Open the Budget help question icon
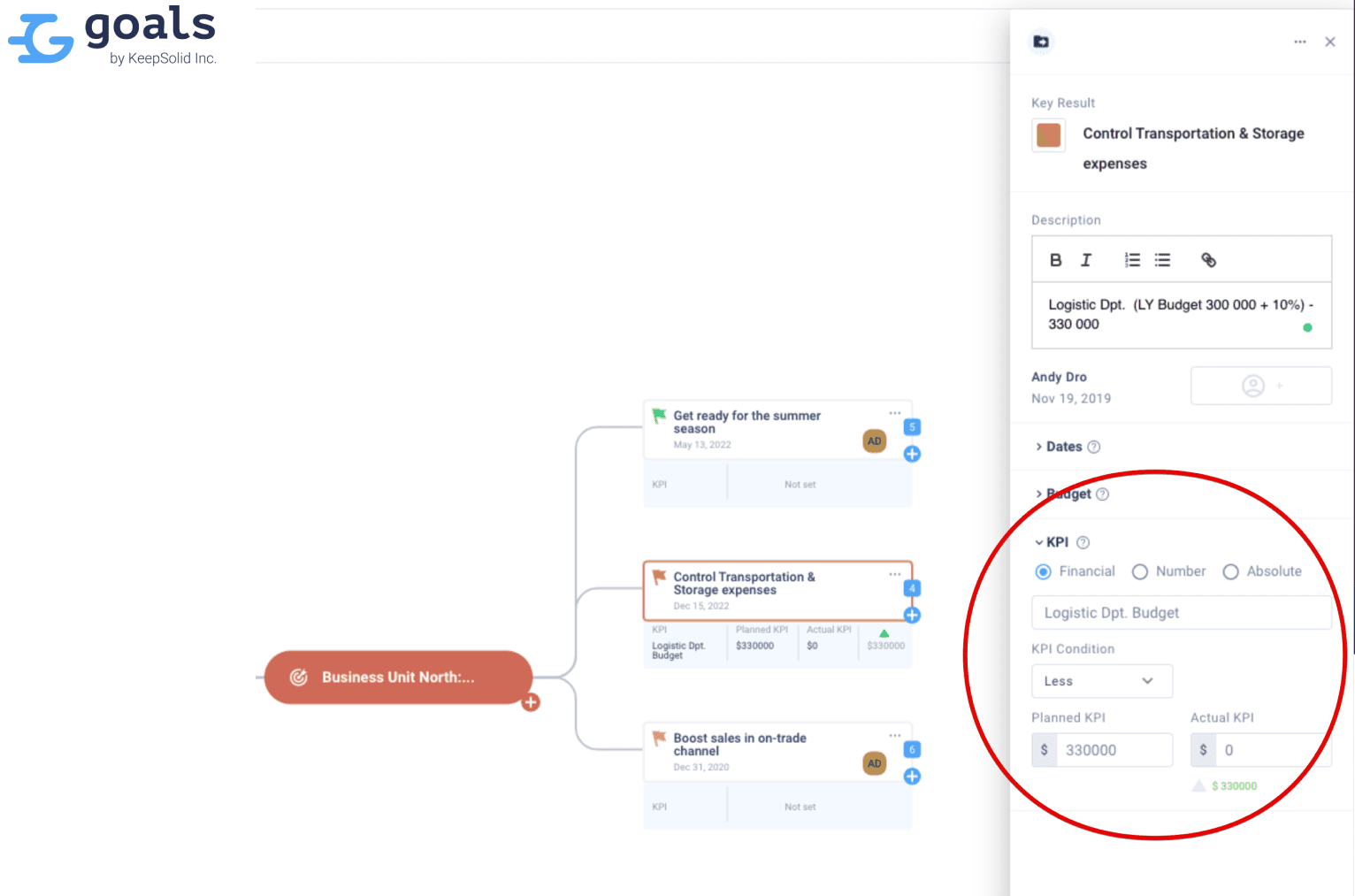This screenshot has height=896, width=1355. coord(1102,494)
